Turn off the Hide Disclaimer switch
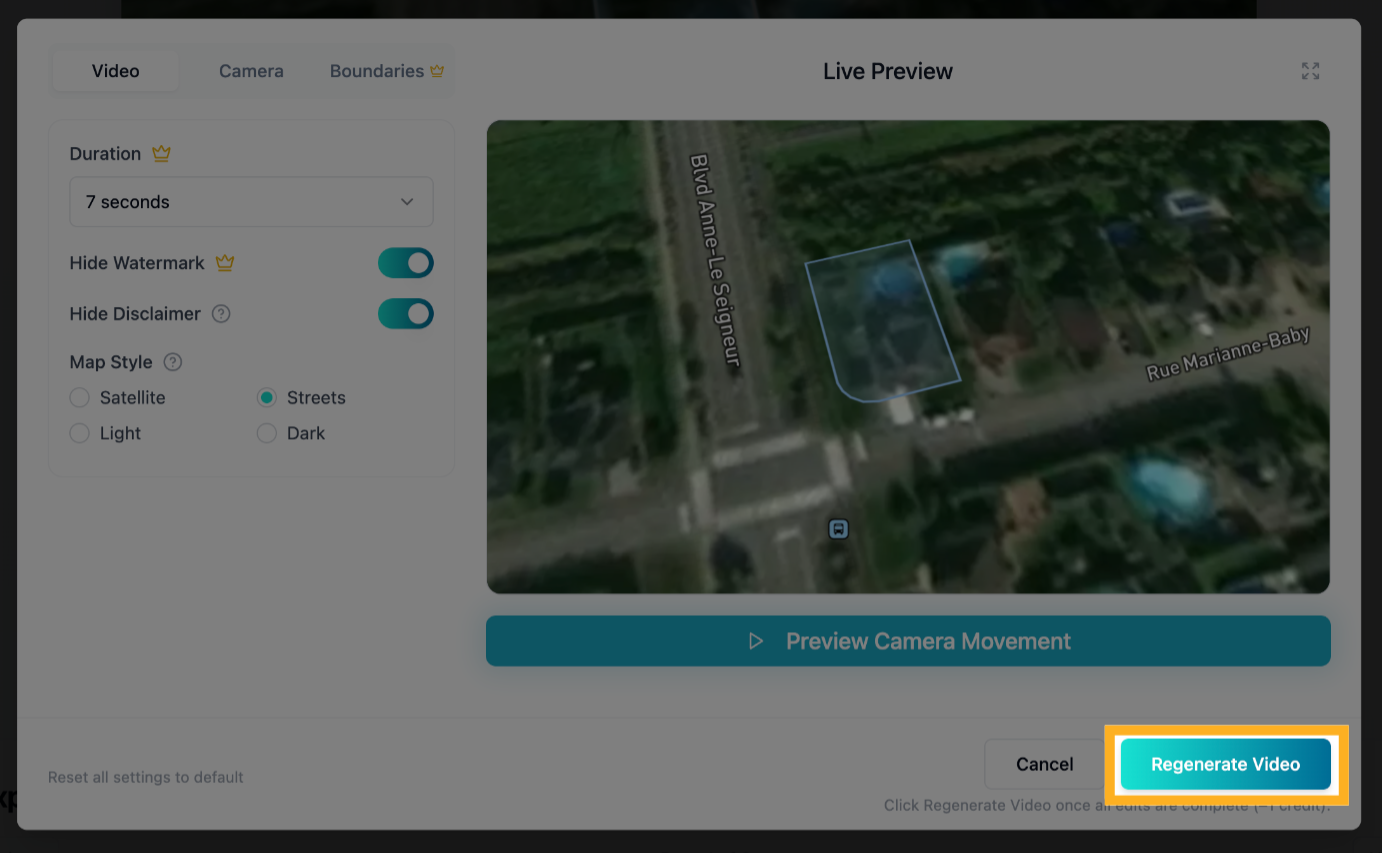Image resolution: width=1382 pixels, height=853 pixels. click(405, 314)
